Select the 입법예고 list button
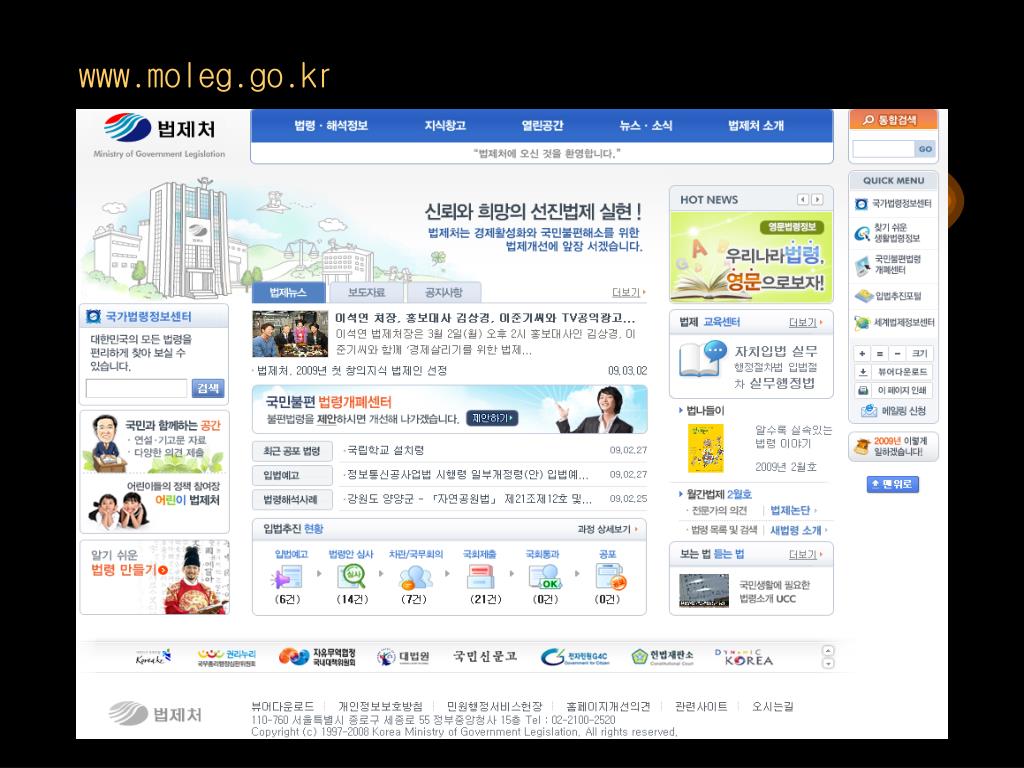This screenshot has height=768, width=1024. (x=292, y=475)
